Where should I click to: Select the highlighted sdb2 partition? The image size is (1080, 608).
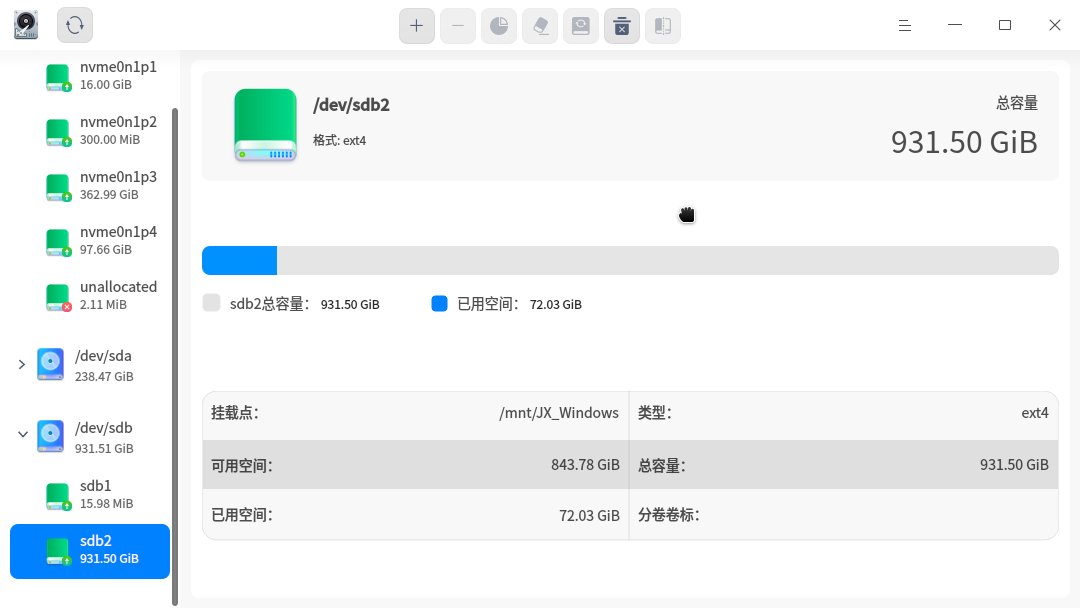point(90,552)
